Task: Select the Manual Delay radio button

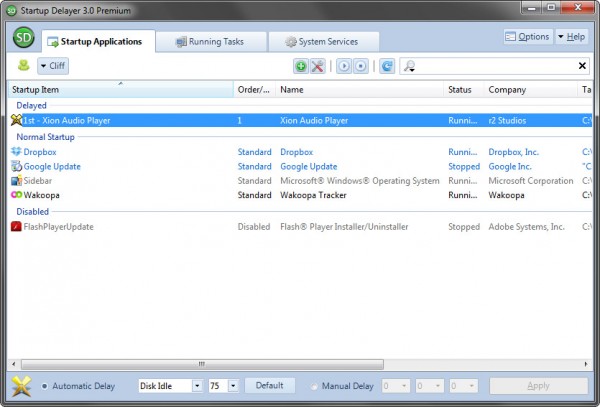Action: tap(315, 385)
